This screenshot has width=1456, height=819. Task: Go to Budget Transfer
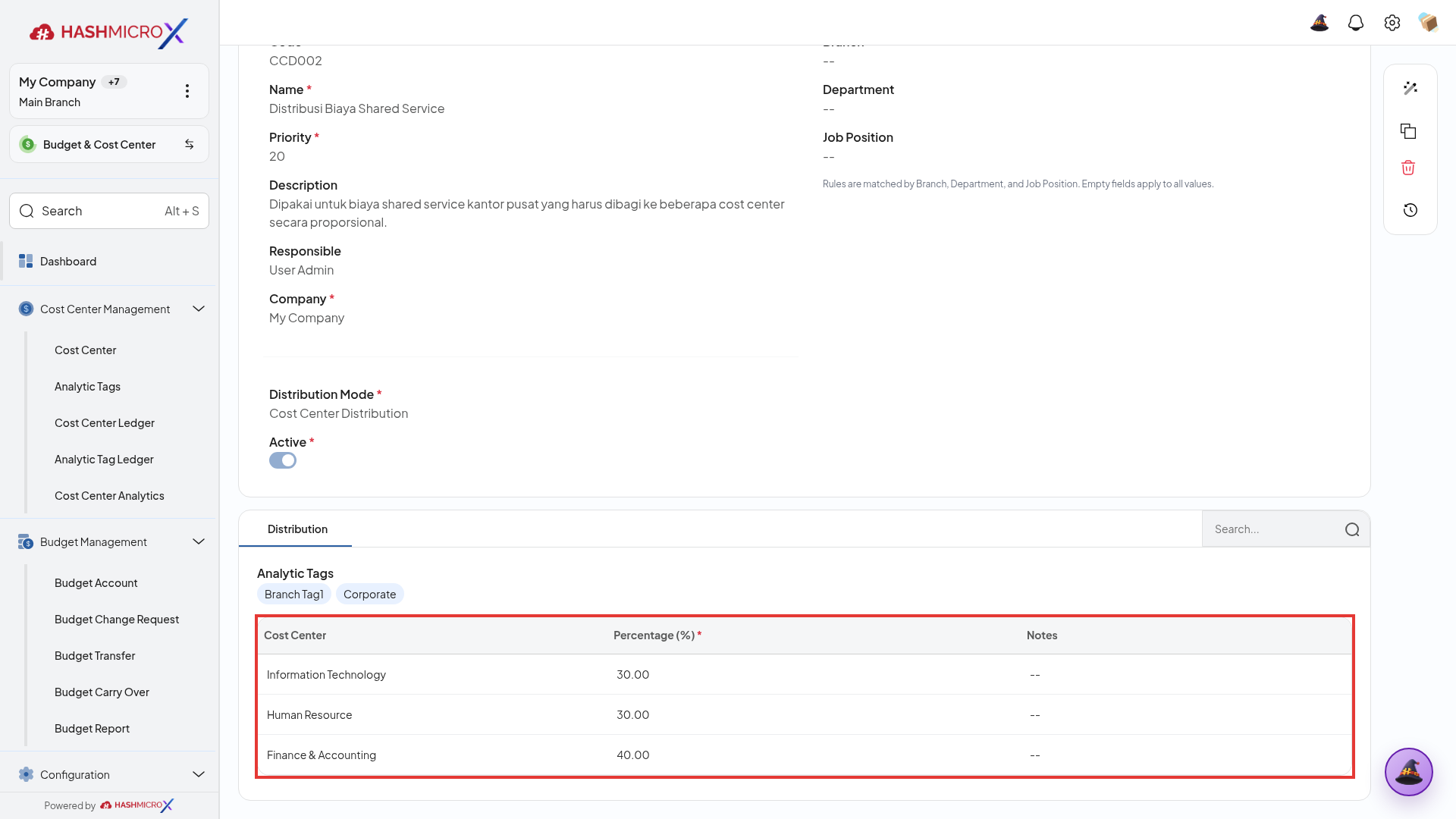(95, 656)
